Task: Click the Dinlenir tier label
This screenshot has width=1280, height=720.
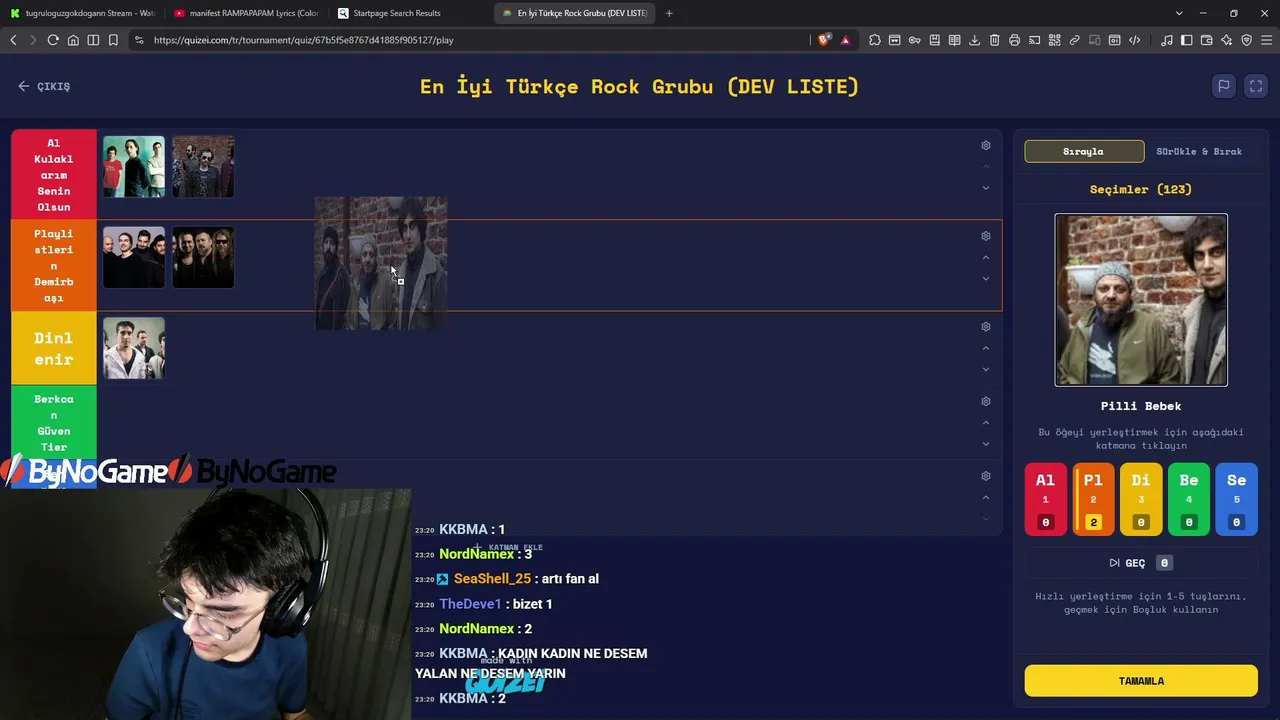Action: coord(54,348)
